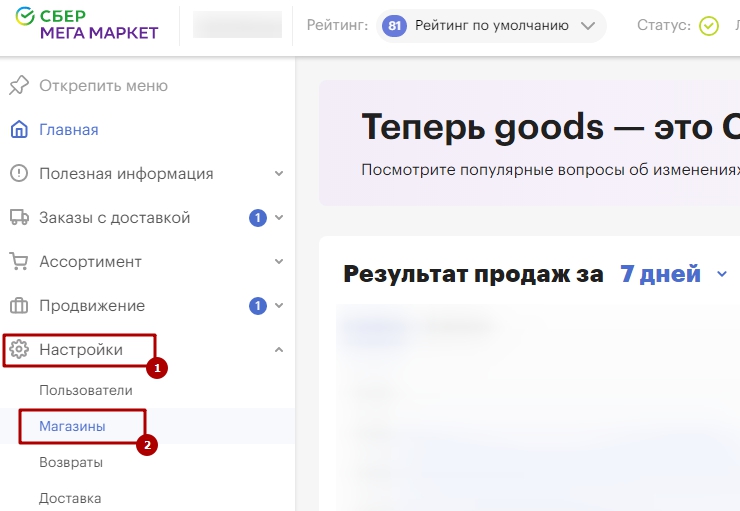Image resolution: width=740 pixels, height=511 pixels.
Task: Select the Магазины submenu
Action: click(72, 426)
